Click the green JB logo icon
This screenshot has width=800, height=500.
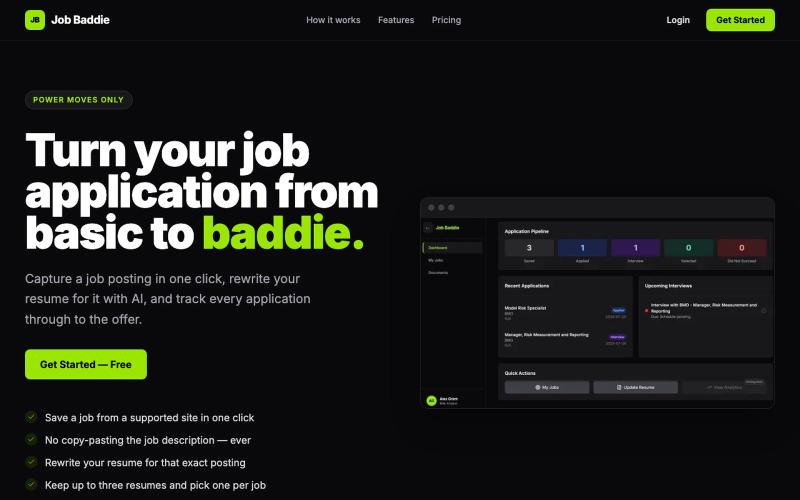tap(35, 20)
